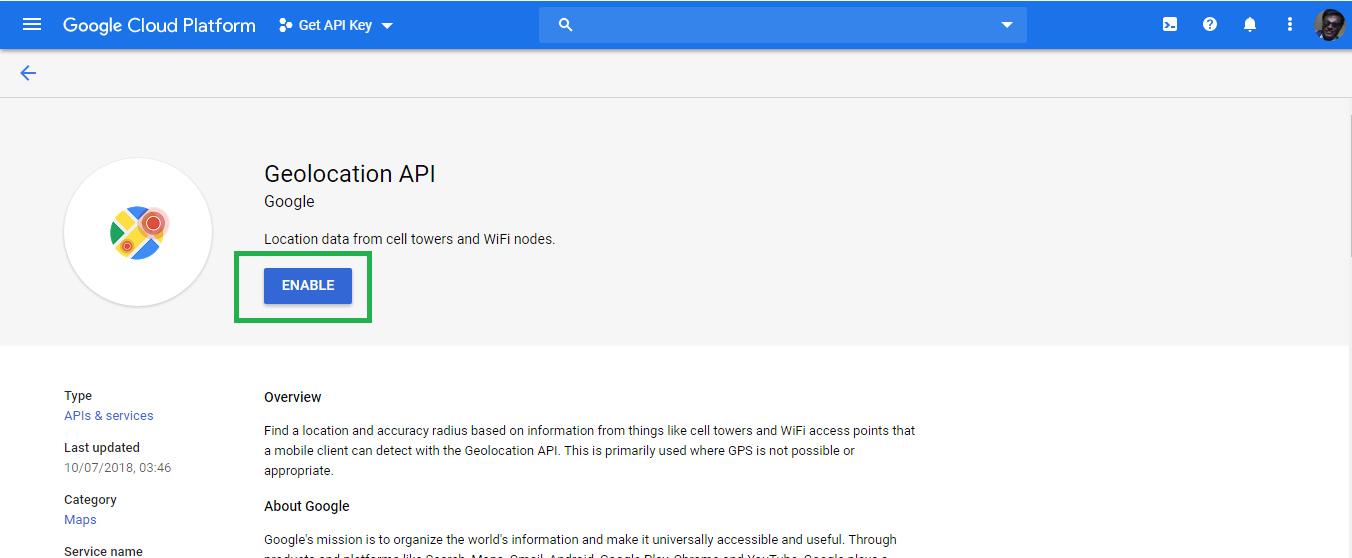The image size is (1352, 558).
Task: Click the Google publisher name under the title
Action: tap(289, 202)
